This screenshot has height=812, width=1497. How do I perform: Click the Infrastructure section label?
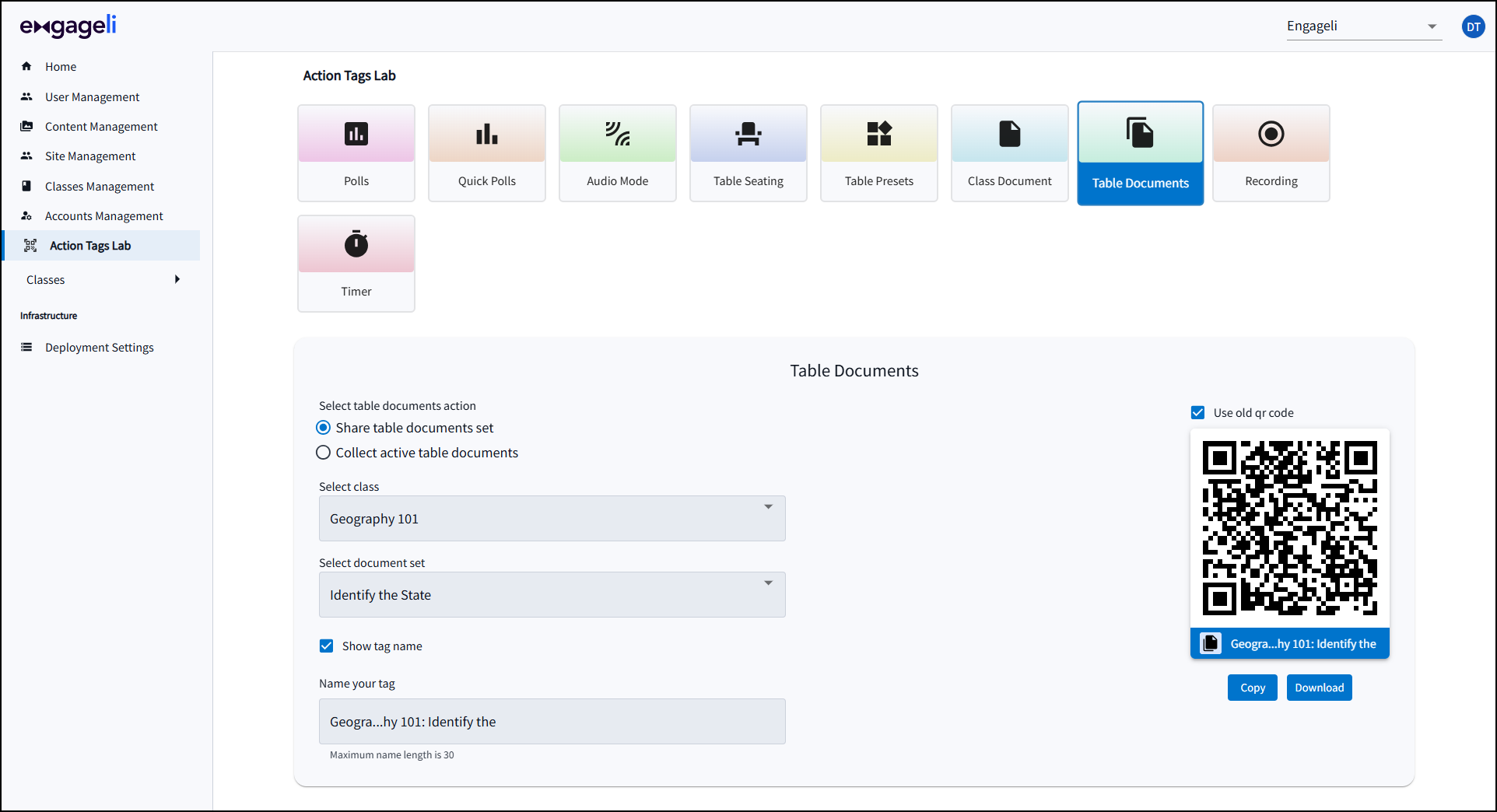[x=49, y=316]
